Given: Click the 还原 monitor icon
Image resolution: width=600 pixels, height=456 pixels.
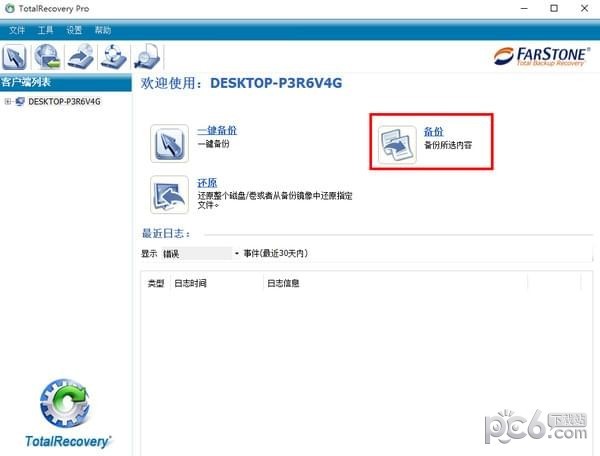Looking at the screenshot, I should (x=170, y=195).
